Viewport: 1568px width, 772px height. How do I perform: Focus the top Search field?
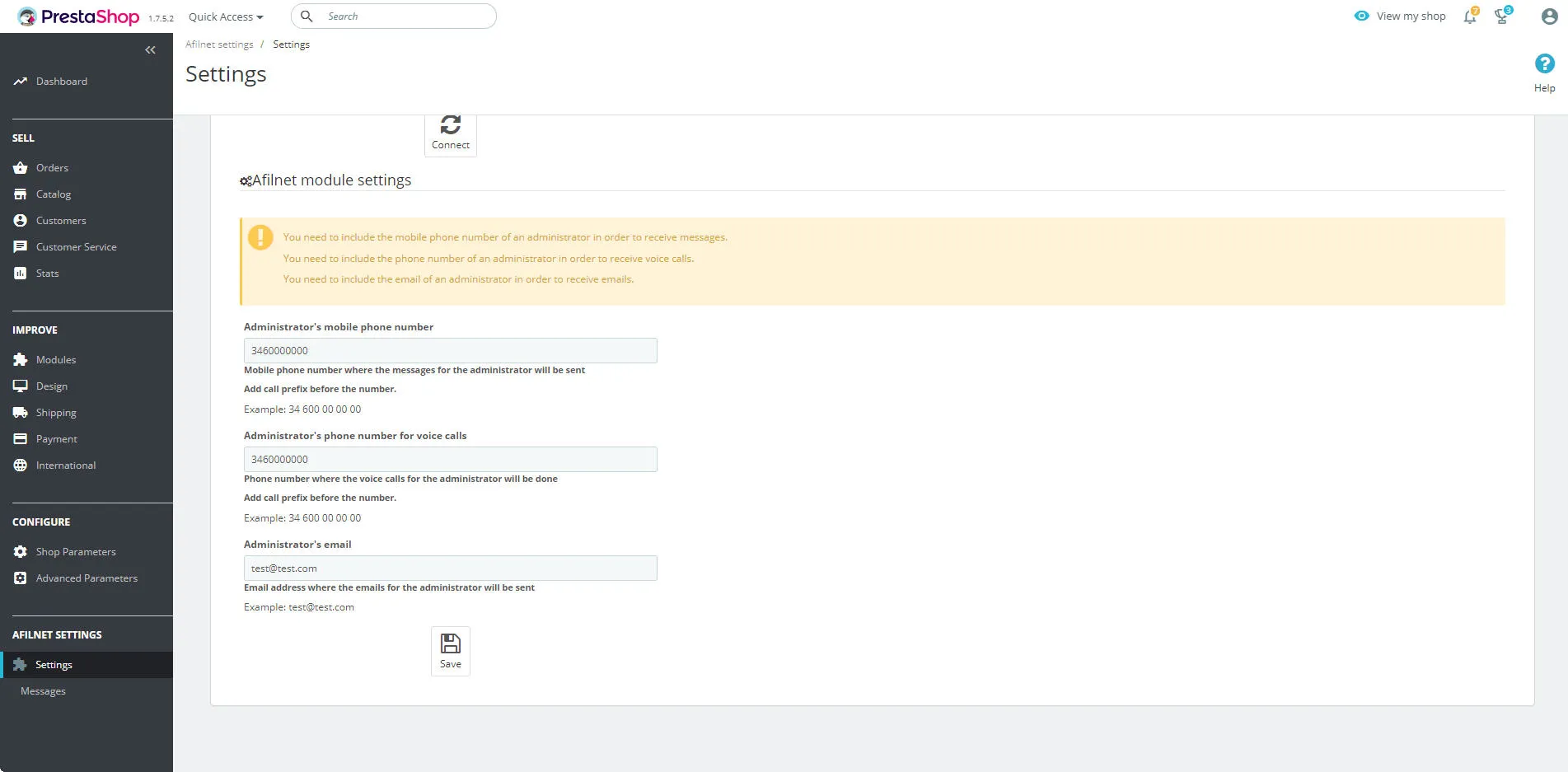point(394,16)
